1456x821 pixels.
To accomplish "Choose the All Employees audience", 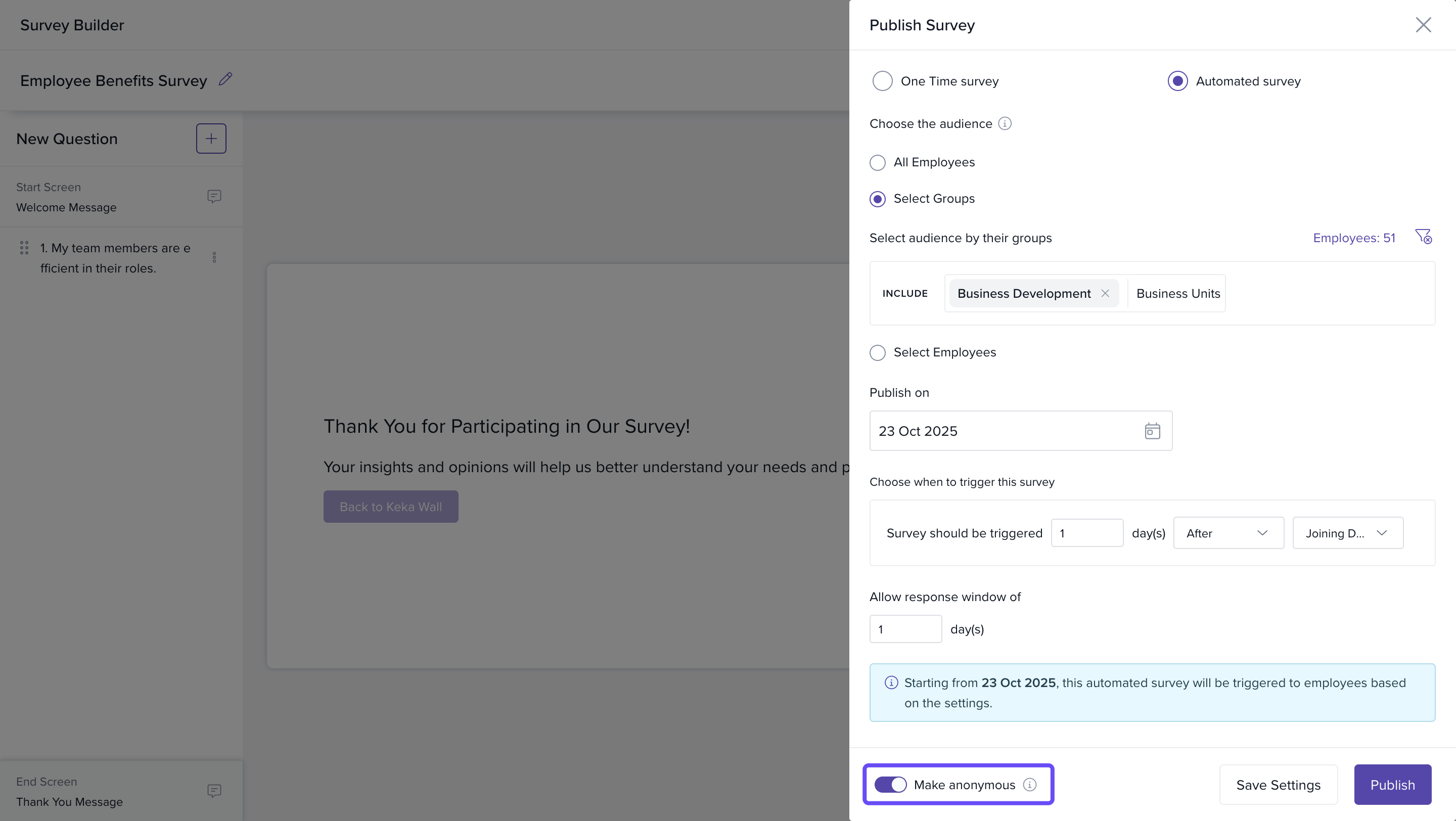I will [x=877, y=163].
